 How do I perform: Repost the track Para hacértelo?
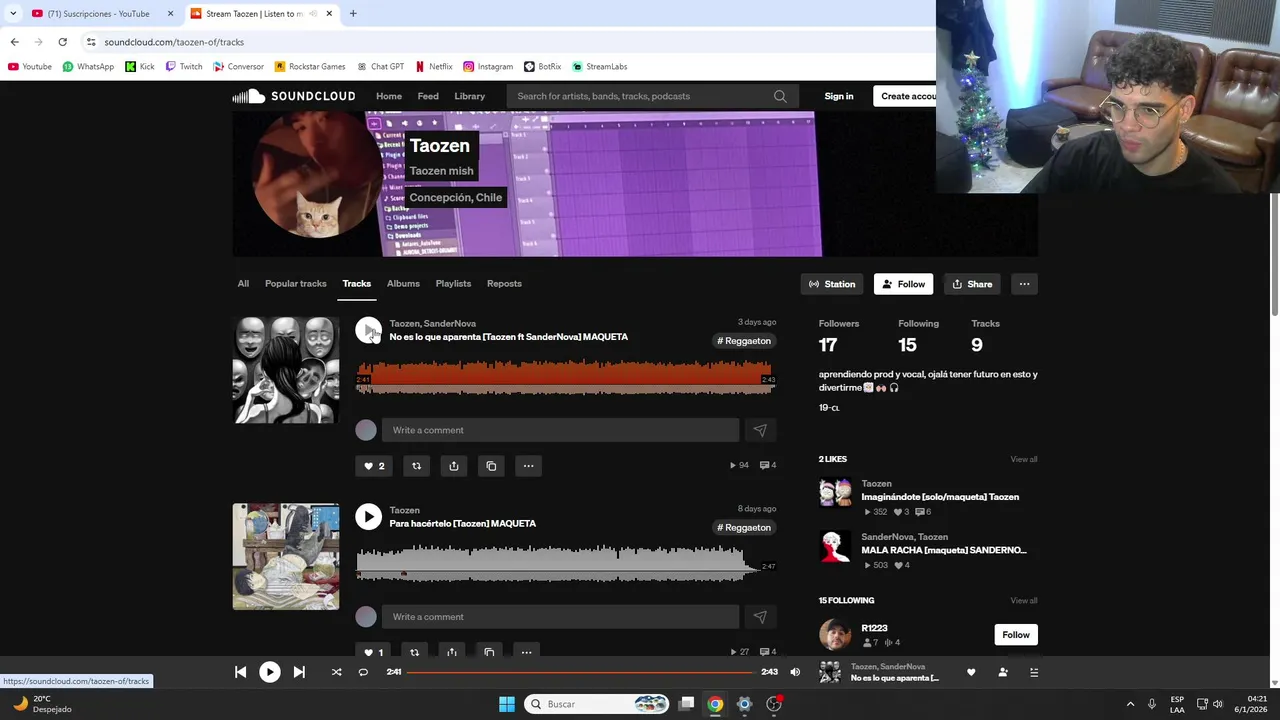414,652
